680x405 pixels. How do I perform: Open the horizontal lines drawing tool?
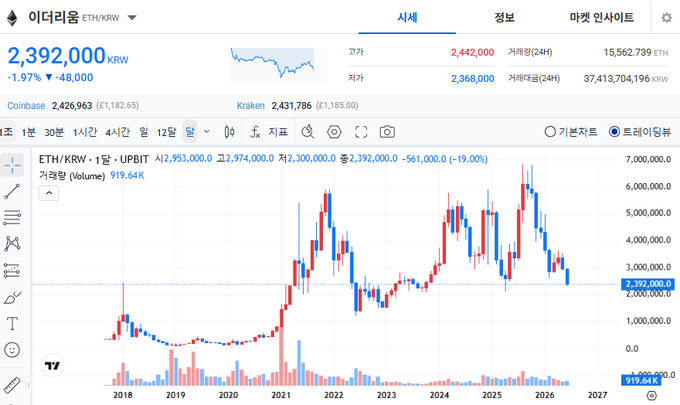[x=12, y=217]
